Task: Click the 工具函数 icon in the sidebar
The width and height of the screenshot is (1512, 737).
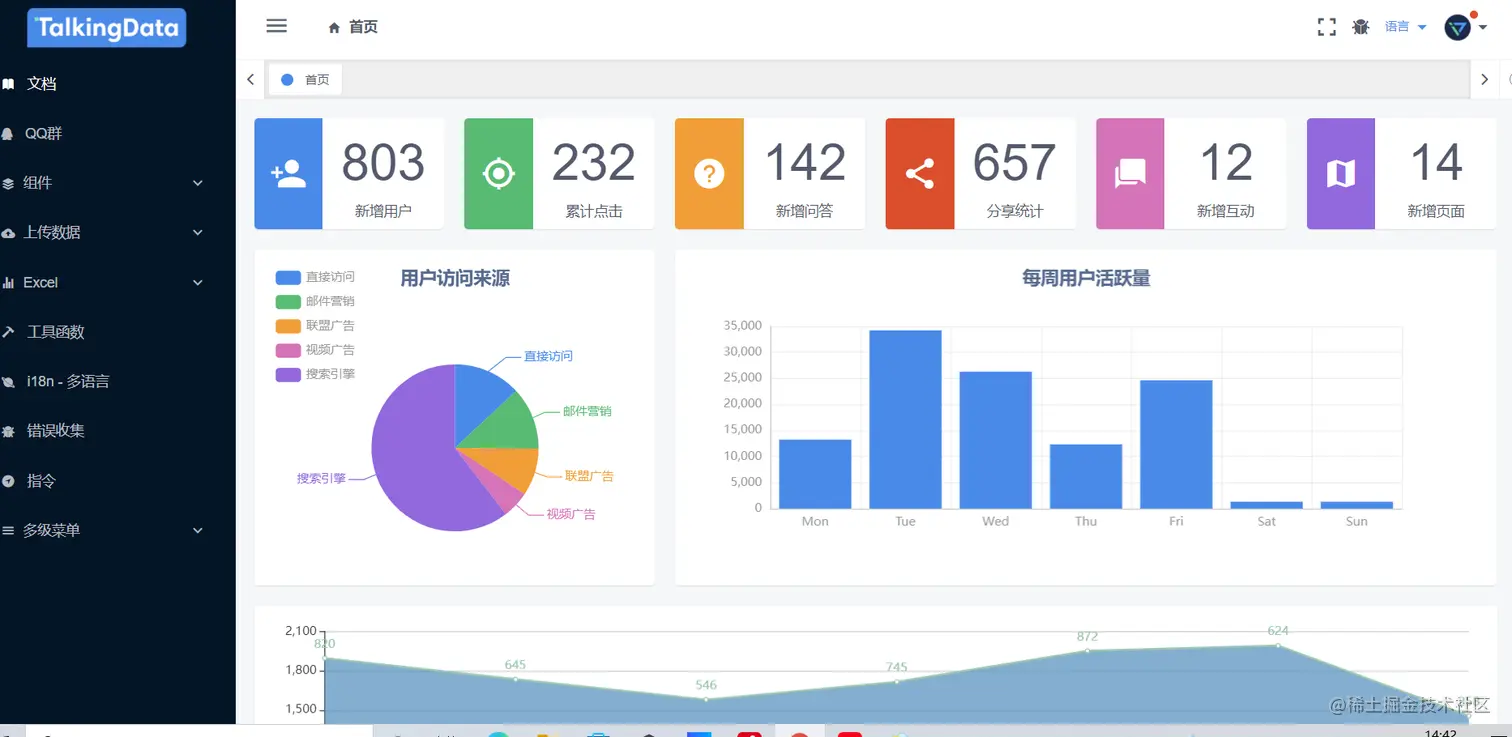Action: coord(9,332)
